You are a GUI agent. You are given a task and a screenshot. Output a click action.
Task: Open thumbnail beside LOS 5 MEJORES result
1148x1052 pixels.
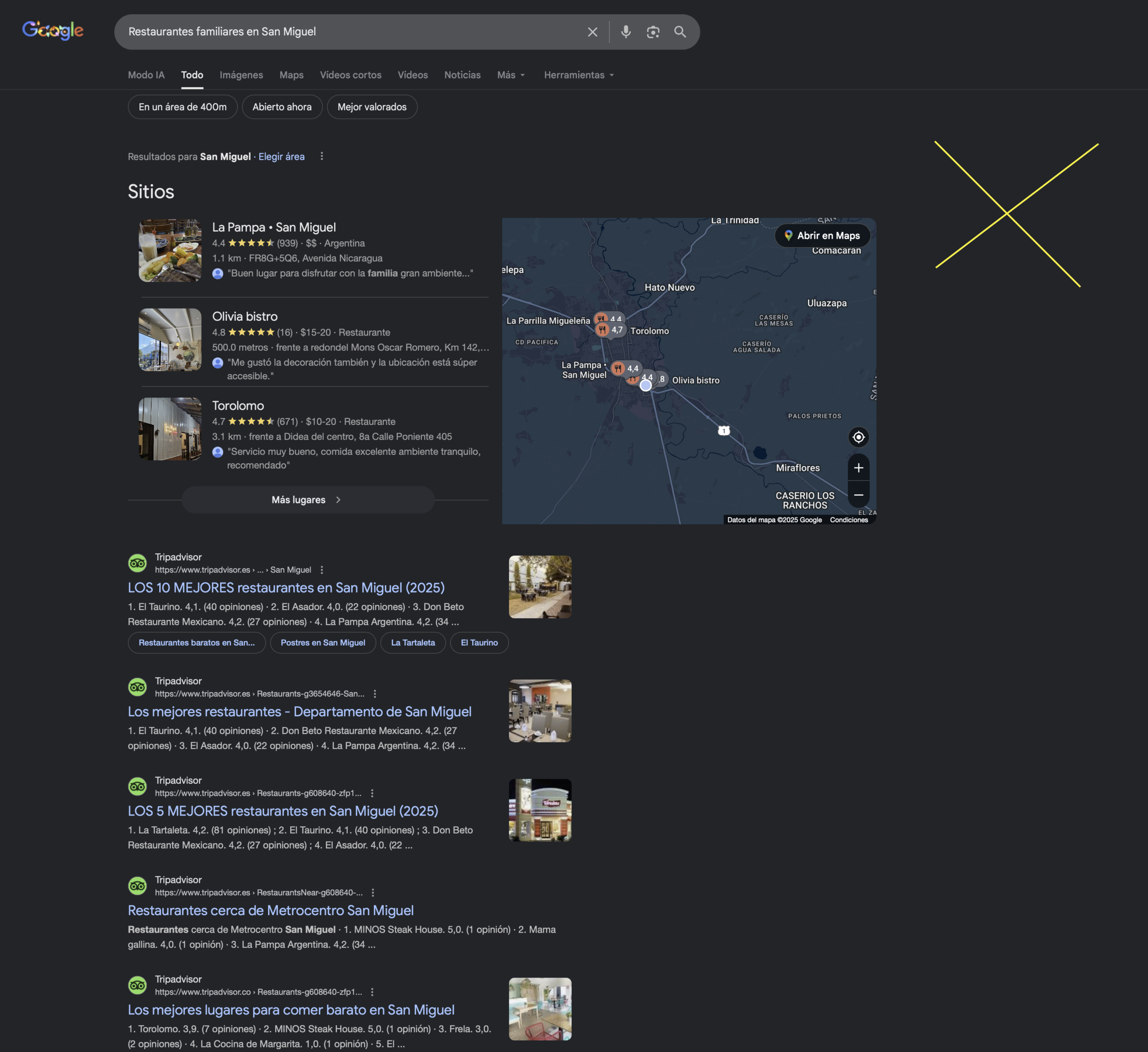tap(540, 810)
